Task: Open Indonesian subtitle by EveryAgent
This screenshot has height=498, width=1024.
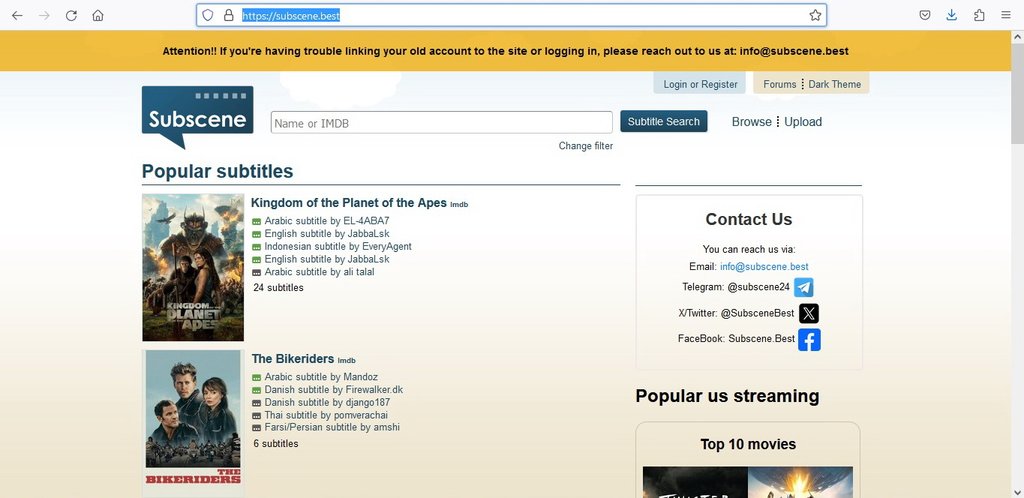Action: pyautogui.click(x=338, y=247)
